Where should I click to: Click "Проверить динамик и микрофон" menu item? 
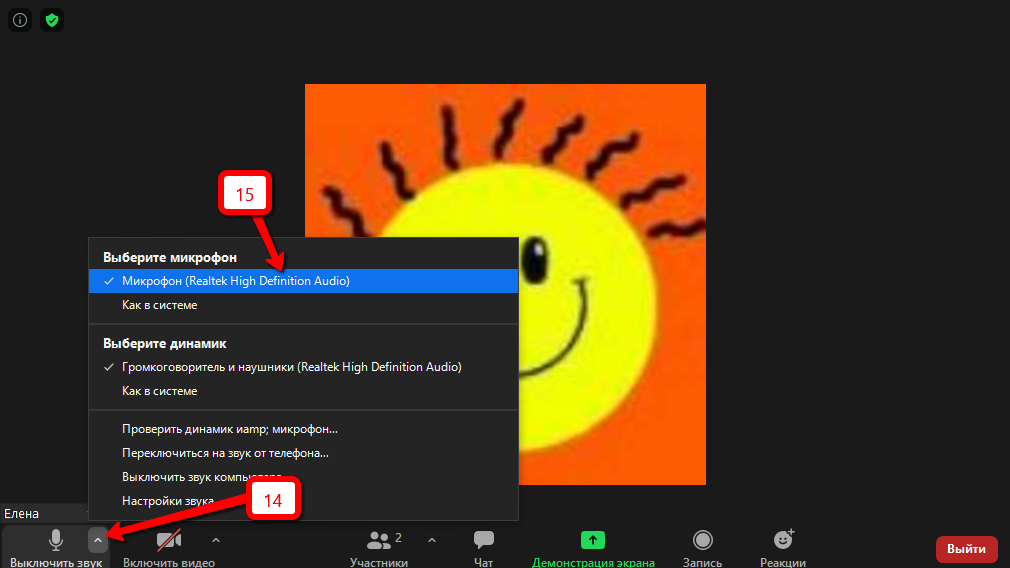[x=230, y=429]
